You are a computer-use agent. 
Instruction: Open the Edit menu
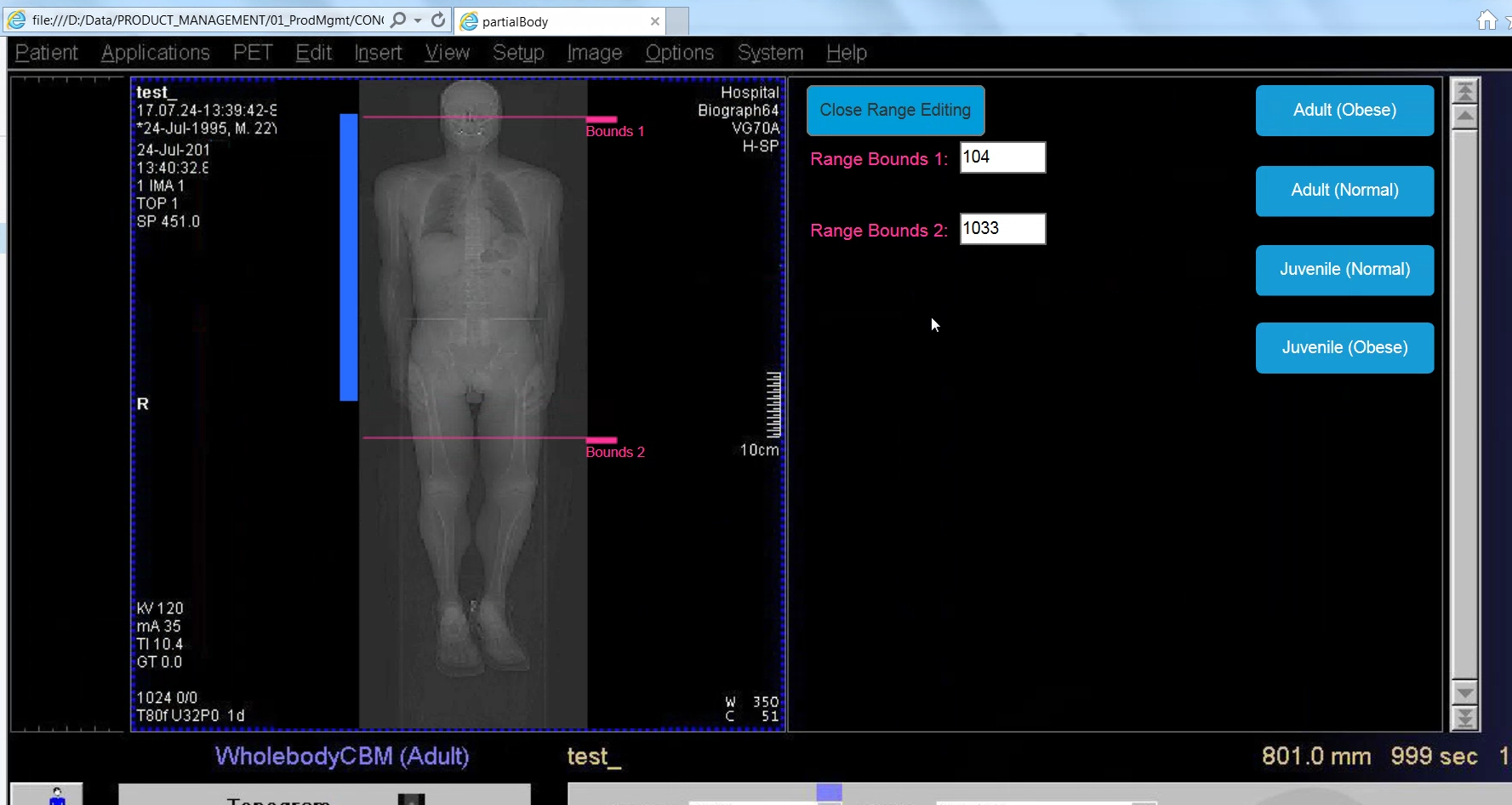point(313,53)
